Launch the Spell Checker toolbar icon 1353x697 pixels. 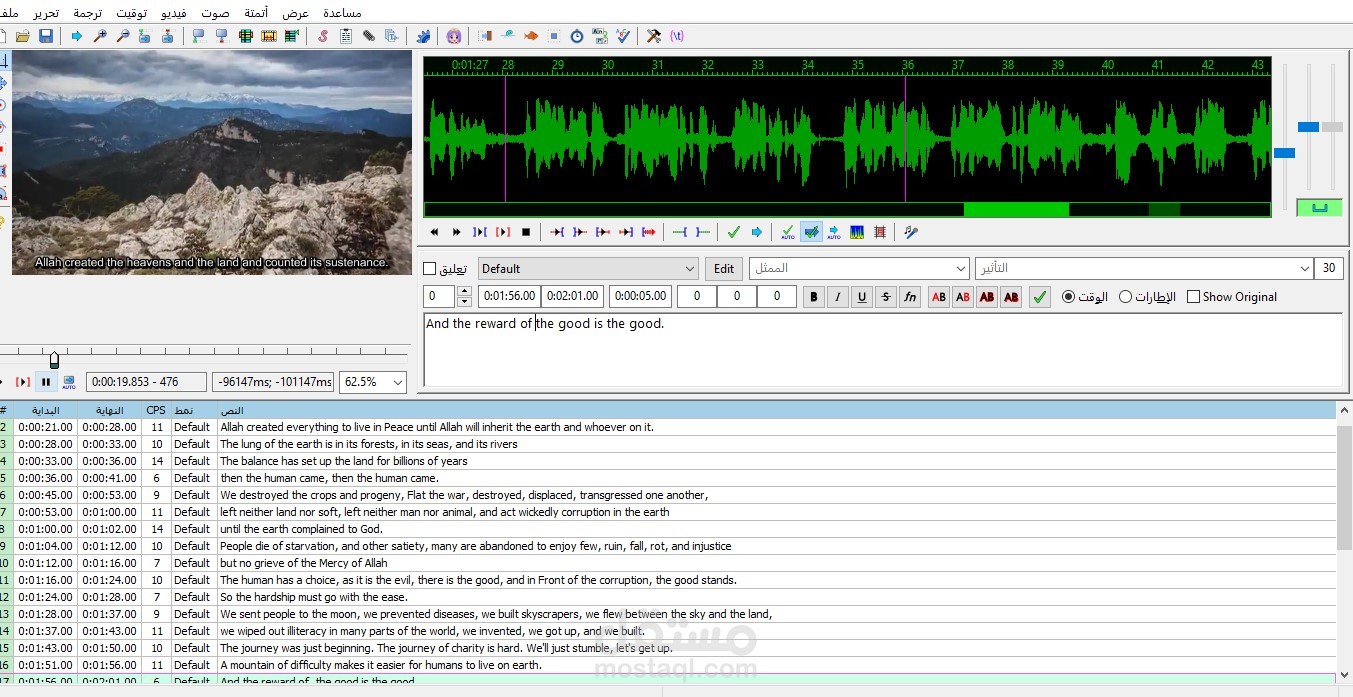click(624, 36)
